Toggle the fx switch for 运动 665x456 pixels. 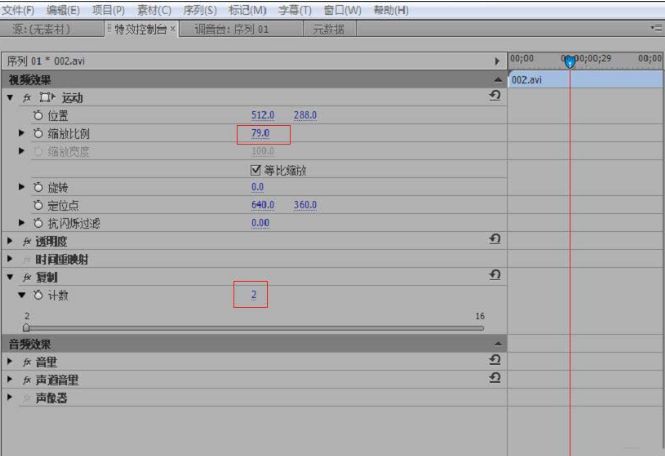[25, 98]
